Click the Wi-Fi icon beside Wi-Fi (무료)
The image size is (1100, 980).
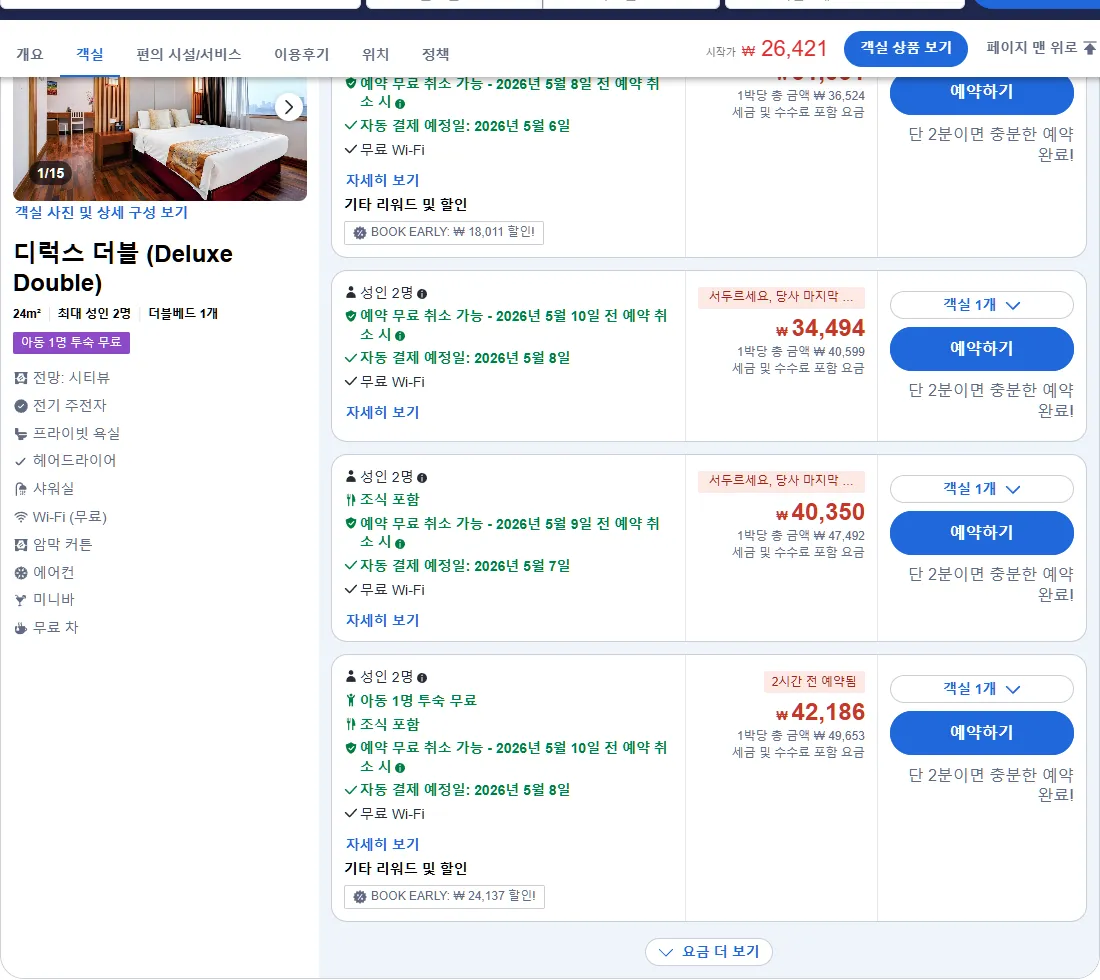pos(21,517)
